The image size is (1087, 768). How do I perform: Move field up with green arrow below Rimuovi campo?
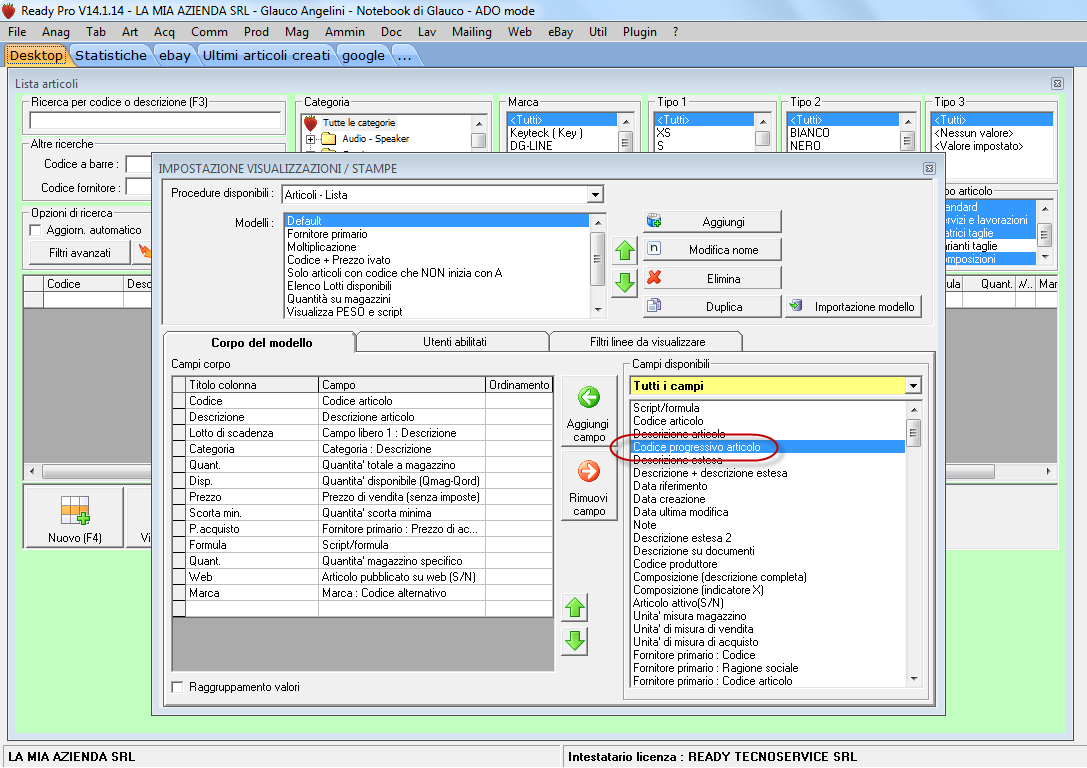pos(575,608)
